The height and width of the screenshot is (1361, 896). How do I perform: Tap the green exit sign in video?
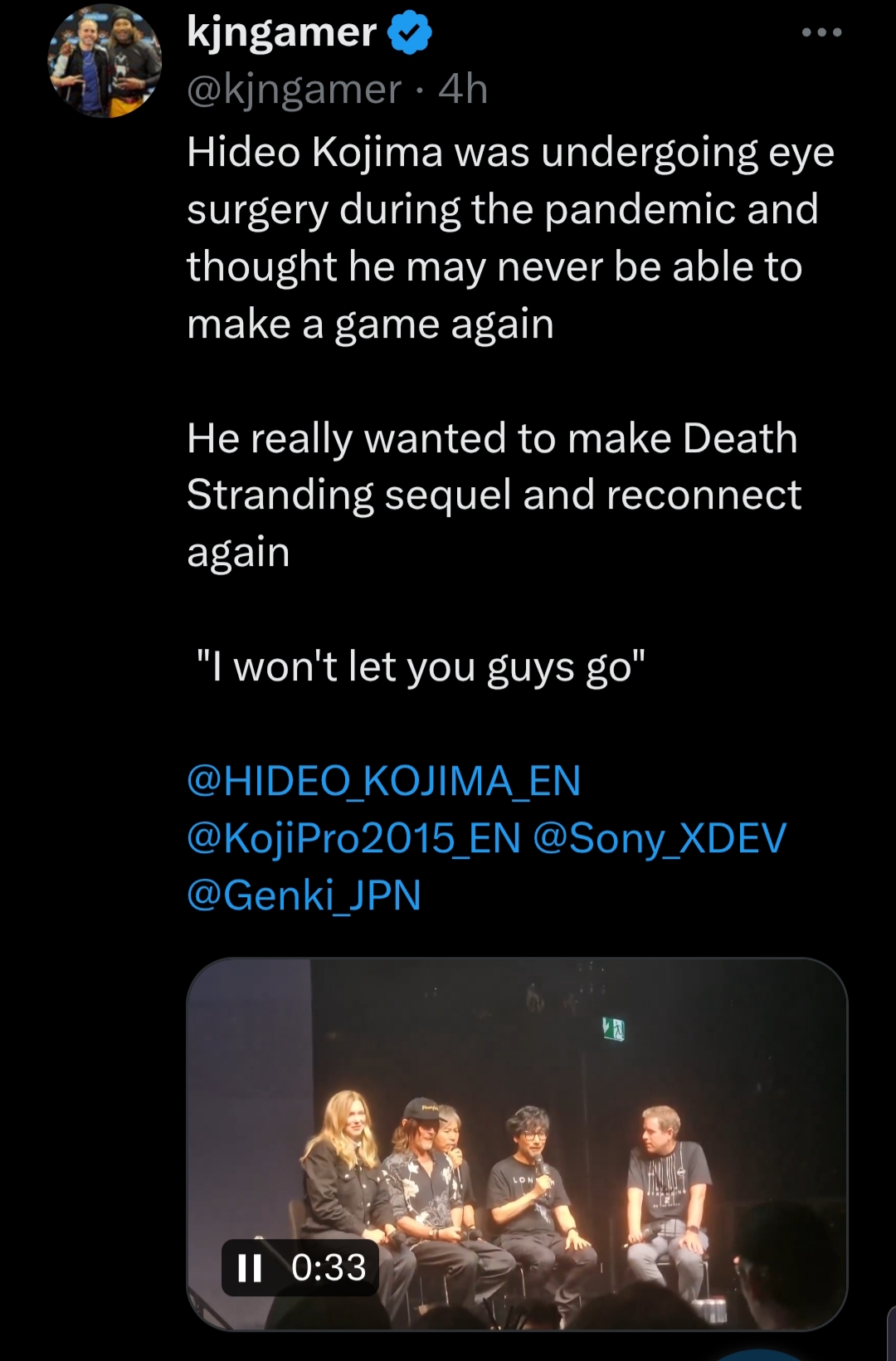[x=613, y=1030]
